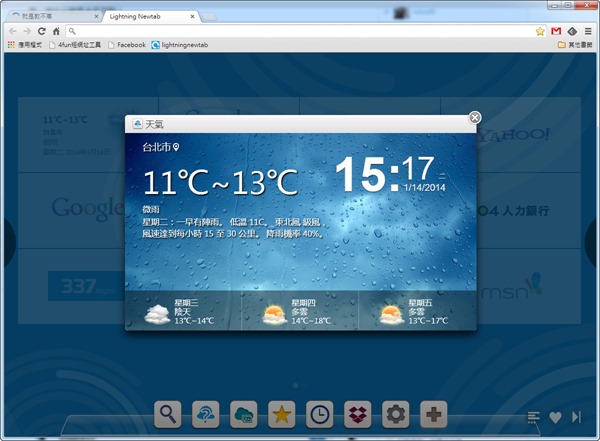Close the weather popup with X button
The height and width of the screenshot is (441, 600).
pyautogui.click(x=475, y=118)
